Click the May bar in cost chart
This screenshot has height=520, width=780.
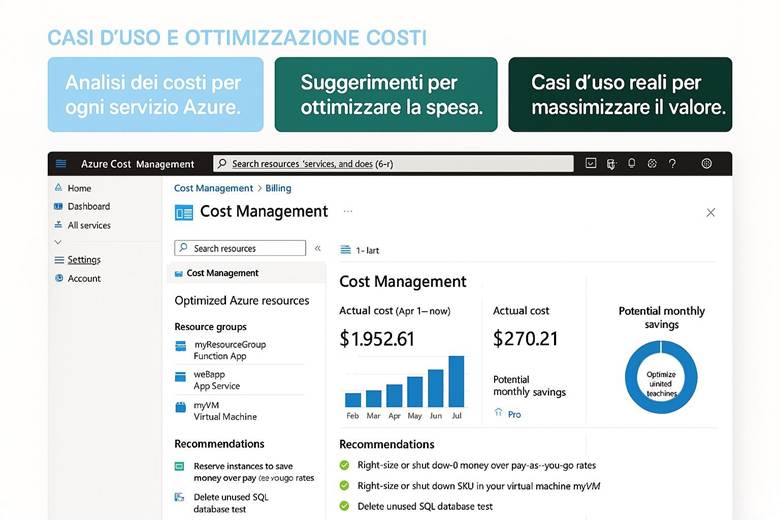click(x=415, y=392)
